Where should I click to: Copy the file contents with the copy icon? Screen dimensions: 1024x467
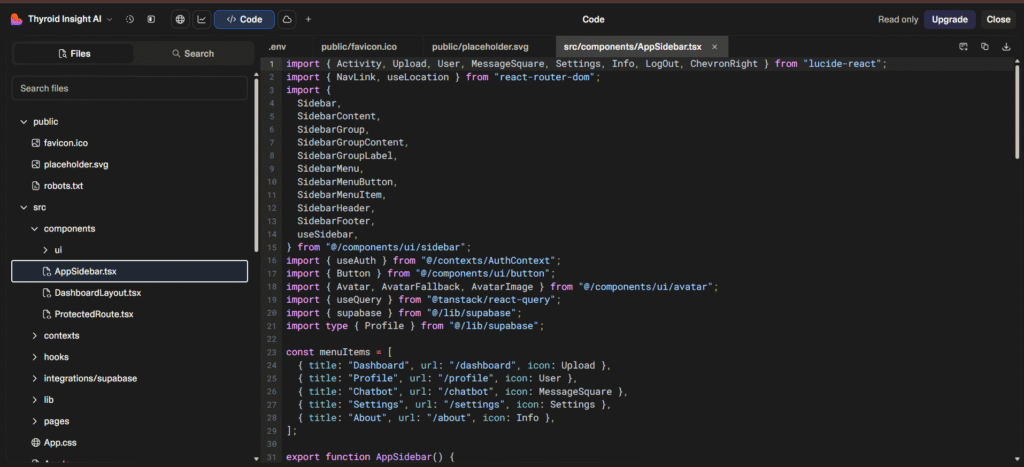click(x=985, y=46)
